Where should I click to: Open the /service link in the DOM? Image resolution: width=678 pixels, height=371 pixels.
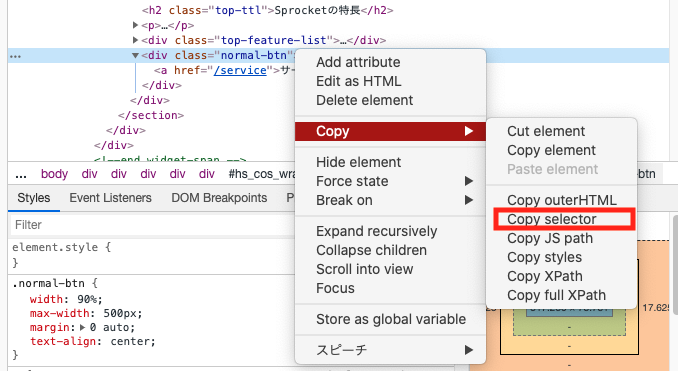[x=240, y=70]
